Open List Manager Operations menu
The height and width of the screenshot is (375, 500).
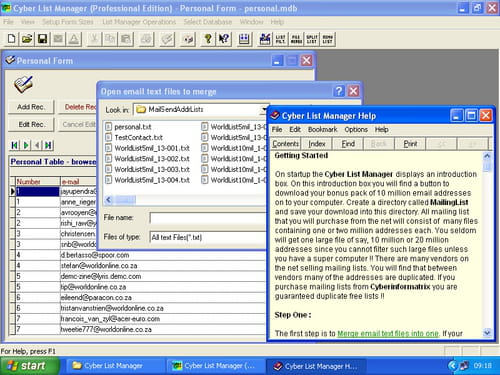click(139, 22)
